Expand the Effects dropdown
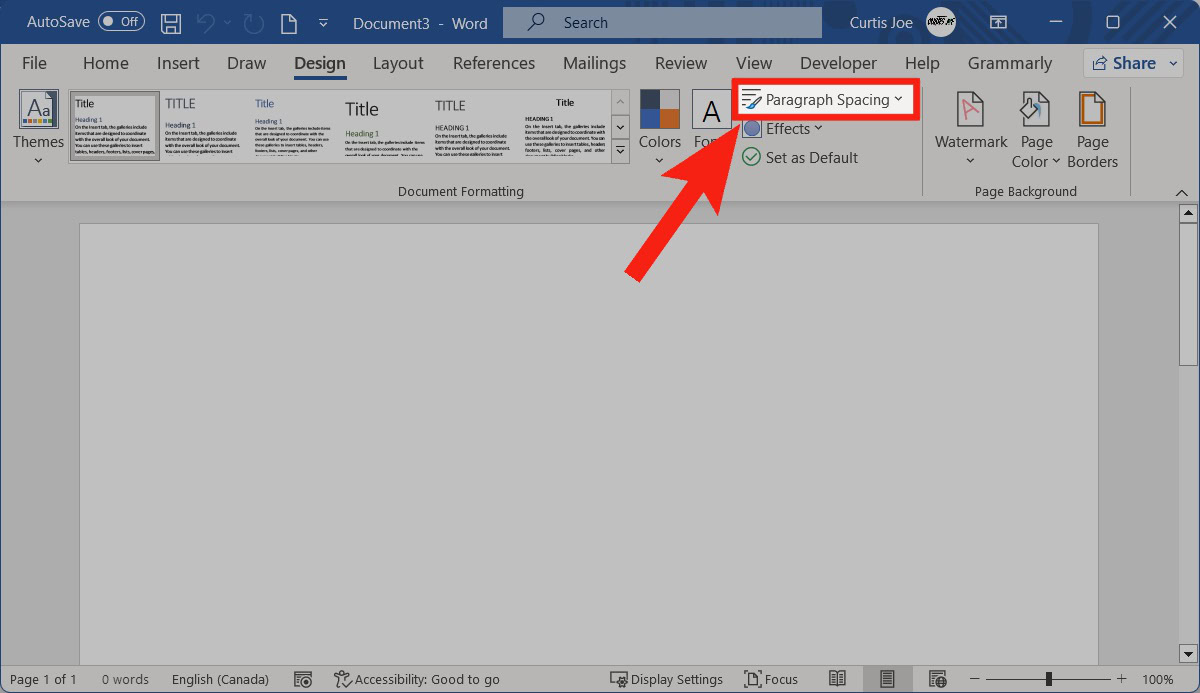 [x=784, y=128]
